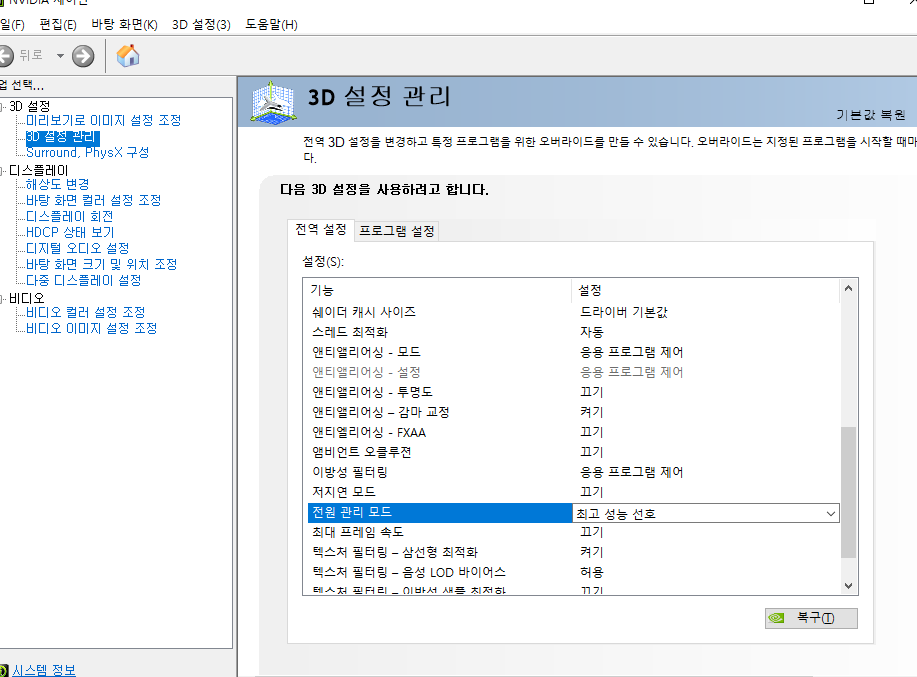
Task: Open 바탕 화면 크기 및 위치 조정
Action: (x=101, y=264)
